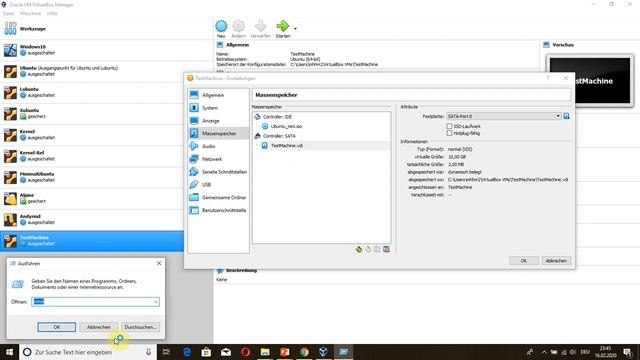Open Chrome from the taskbar

304,352
